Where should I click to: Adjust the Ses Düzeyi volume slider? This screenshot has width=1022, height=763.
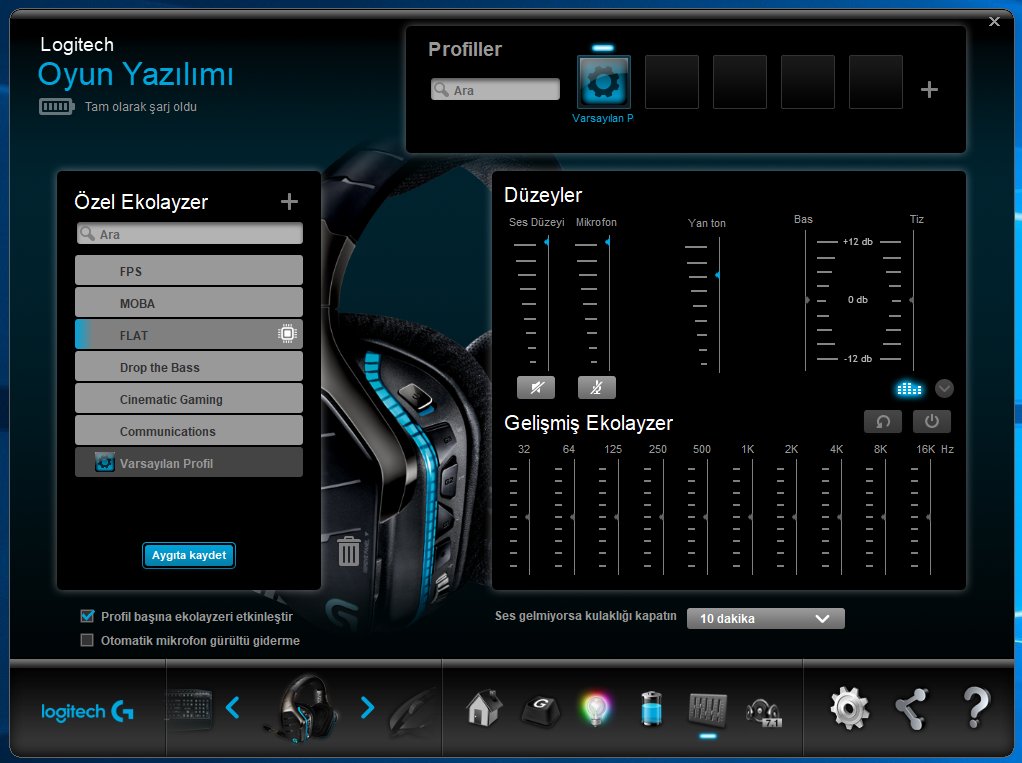[x=547, y=242]
